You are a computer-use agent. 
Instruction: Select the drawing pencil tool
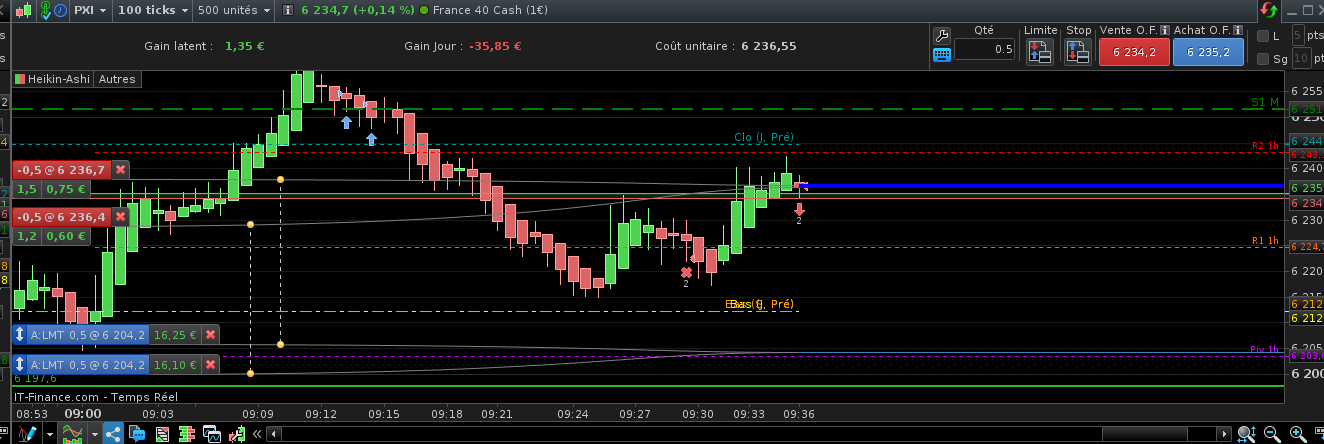[28, 433]
